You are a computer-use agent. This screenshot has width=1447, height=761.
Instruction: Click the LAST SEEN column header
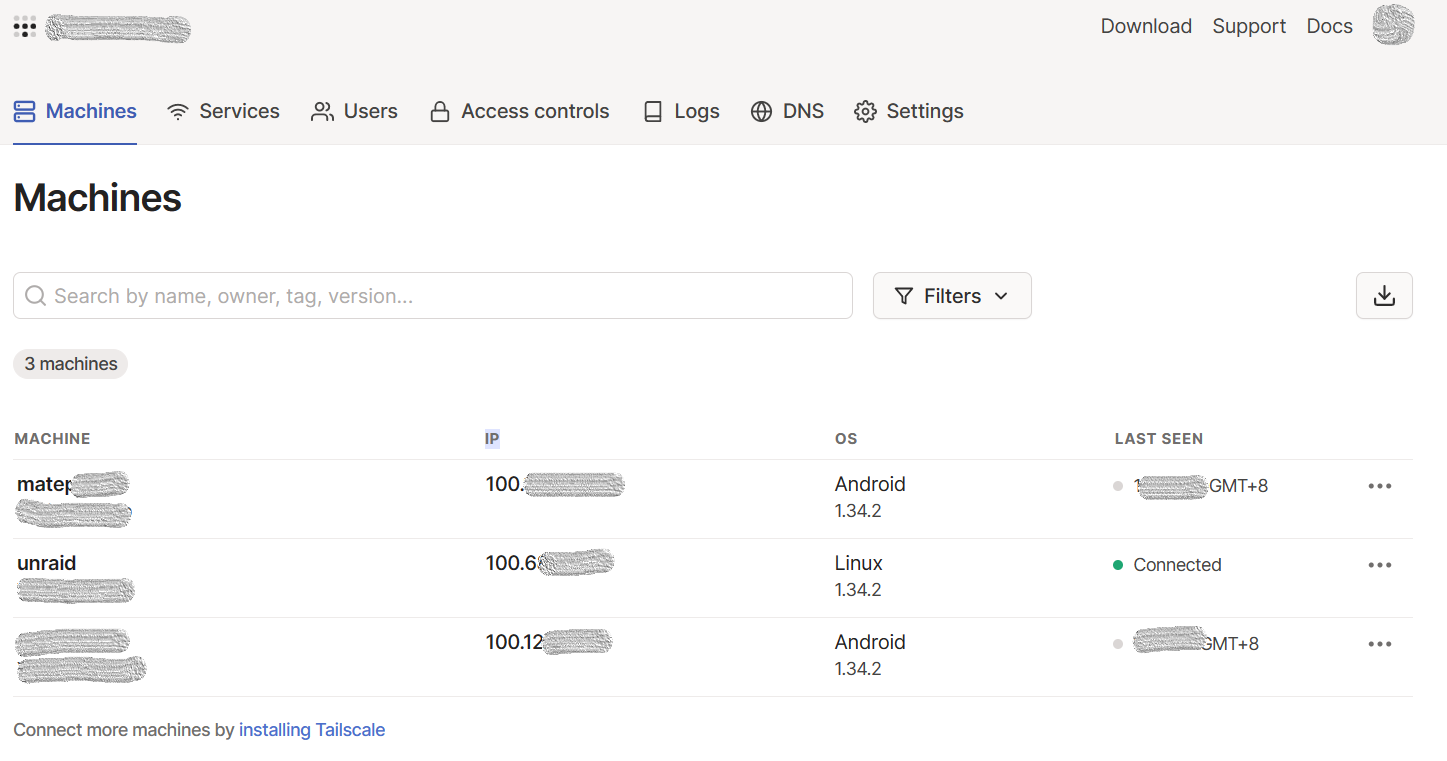[1159, 439]
